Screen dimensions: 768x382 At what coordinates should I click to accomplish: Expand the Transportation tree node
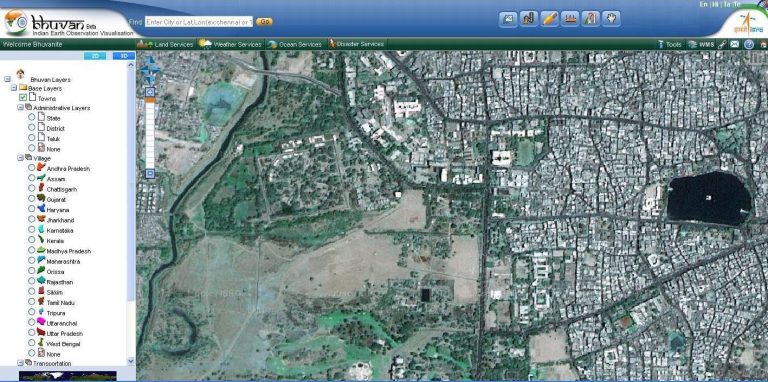point(21,363)
